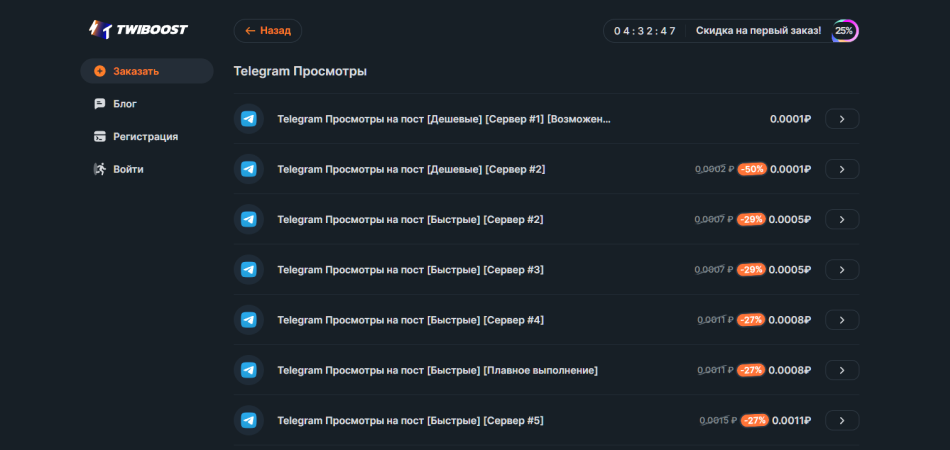Open the Блог section
Viewport: 950px width, 450px height.
pyautogui.click(x=125, y=104)
